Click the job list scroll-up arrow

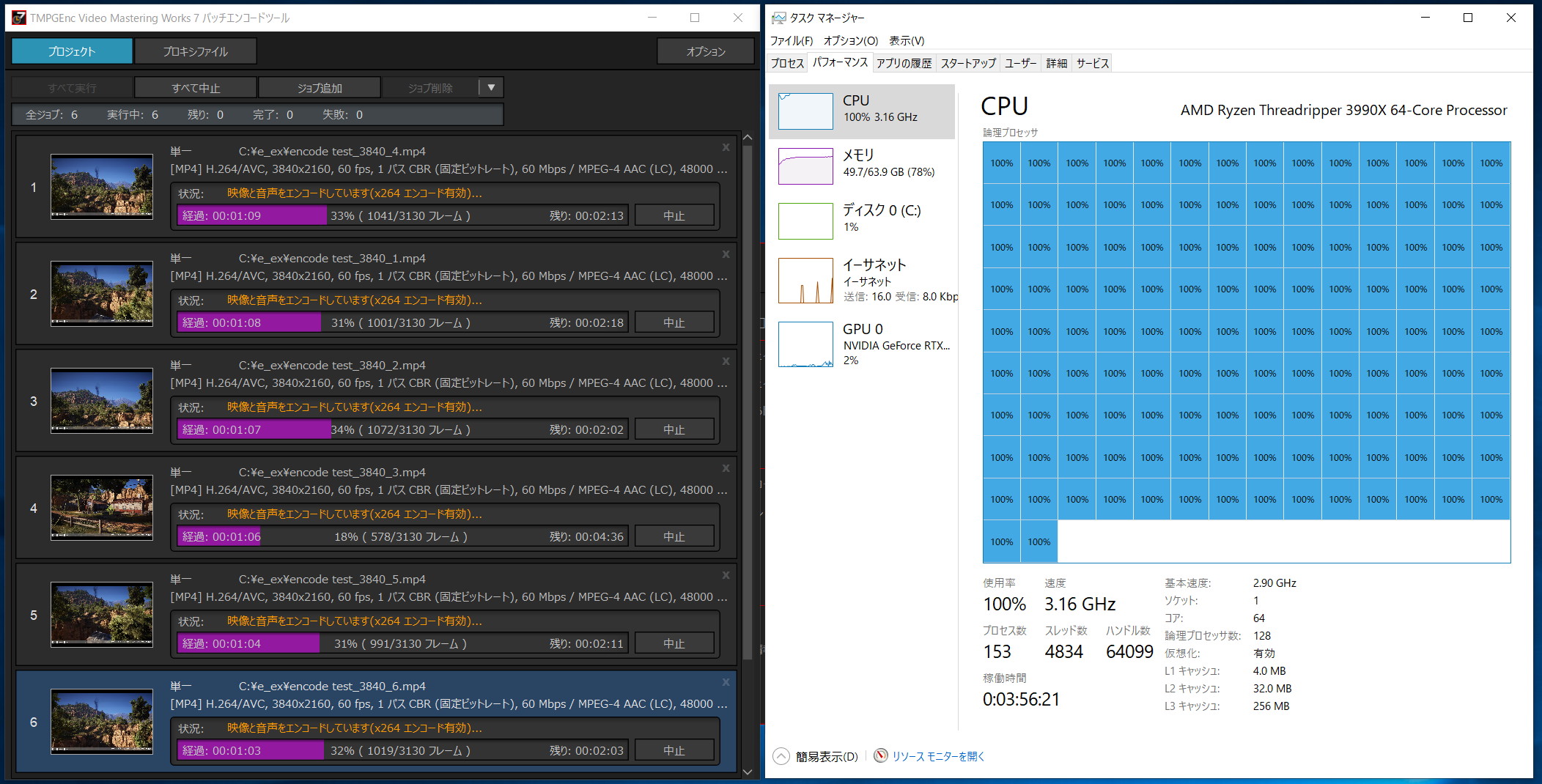pos(748,137)
